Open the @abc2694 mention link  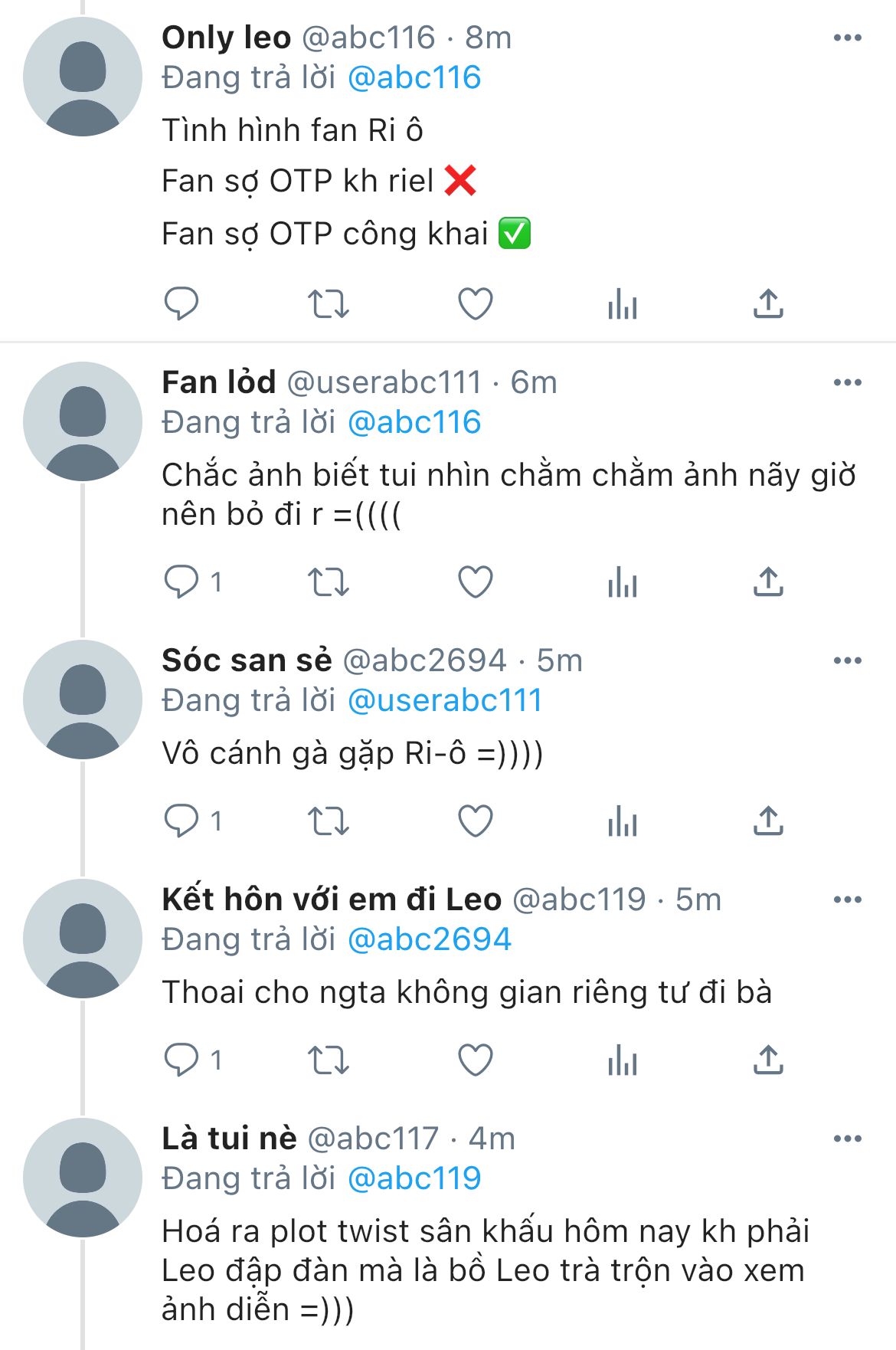click(x=430, y=939)
